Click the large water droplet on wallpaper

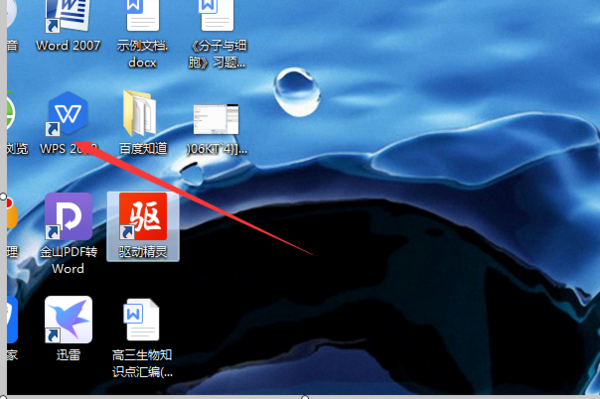click(x=297, y=92)
